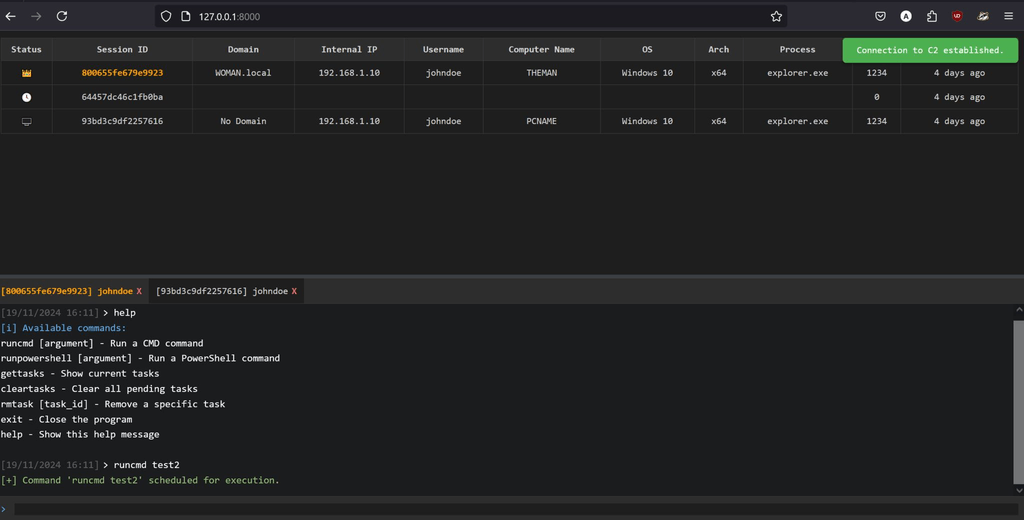
Task: Go back using the browser back arrow
Action: 11,16
